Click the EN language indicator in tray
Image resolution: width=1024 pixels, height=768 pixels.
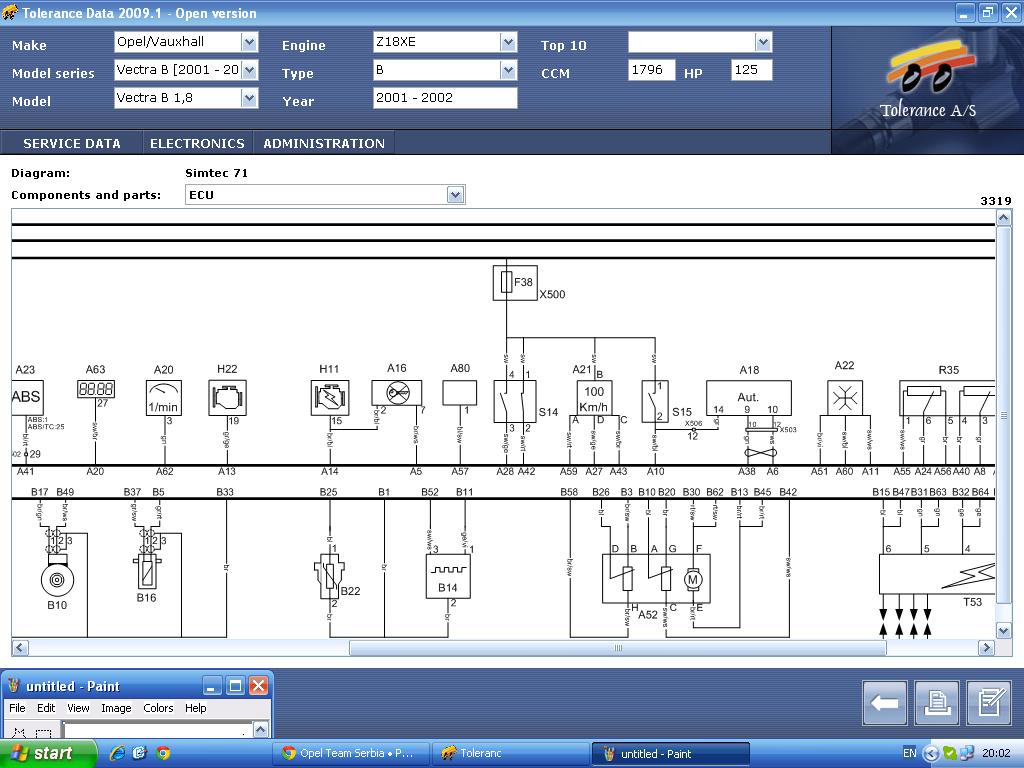pos(909,753)
